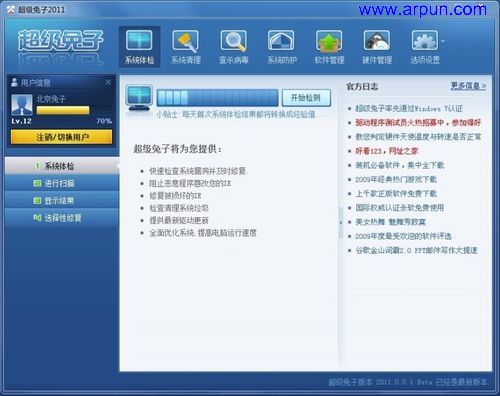Open link about 硬件天使温度与转速
The image size is (500, 396).
coord(418,137)
